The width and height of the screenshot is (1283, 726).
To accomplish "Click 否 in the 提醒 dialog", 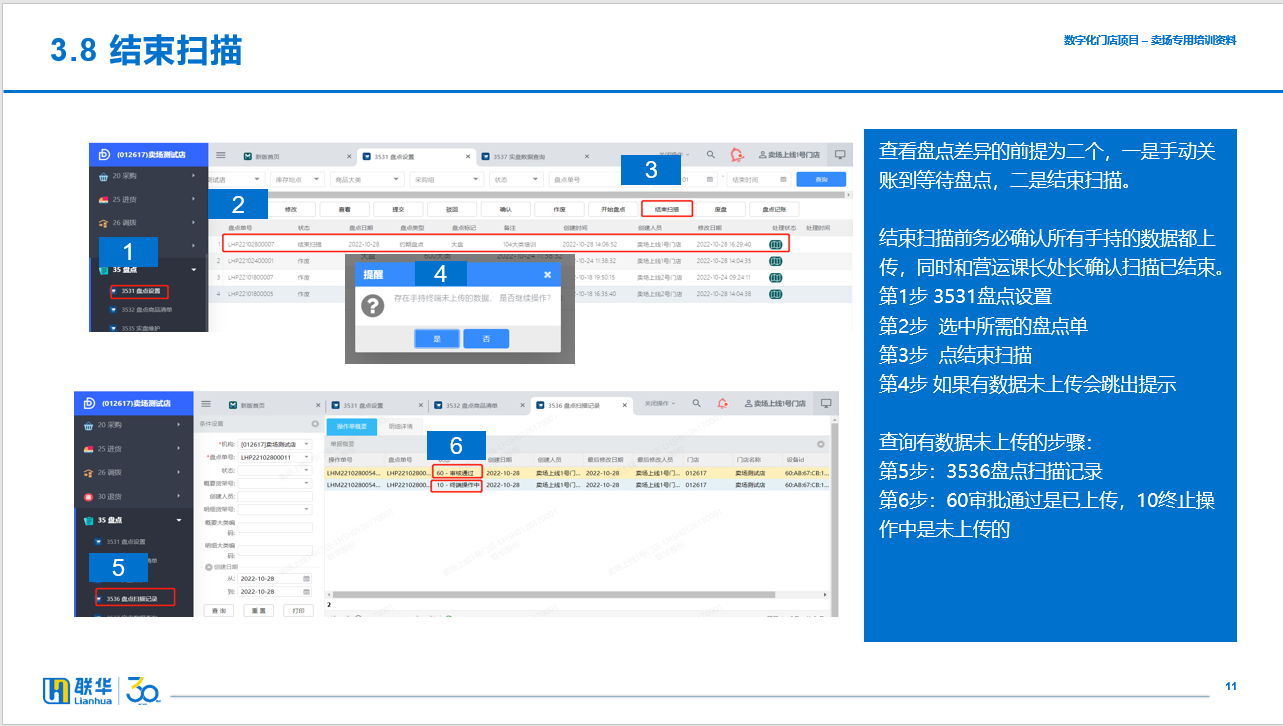I will tap(486, 339).
